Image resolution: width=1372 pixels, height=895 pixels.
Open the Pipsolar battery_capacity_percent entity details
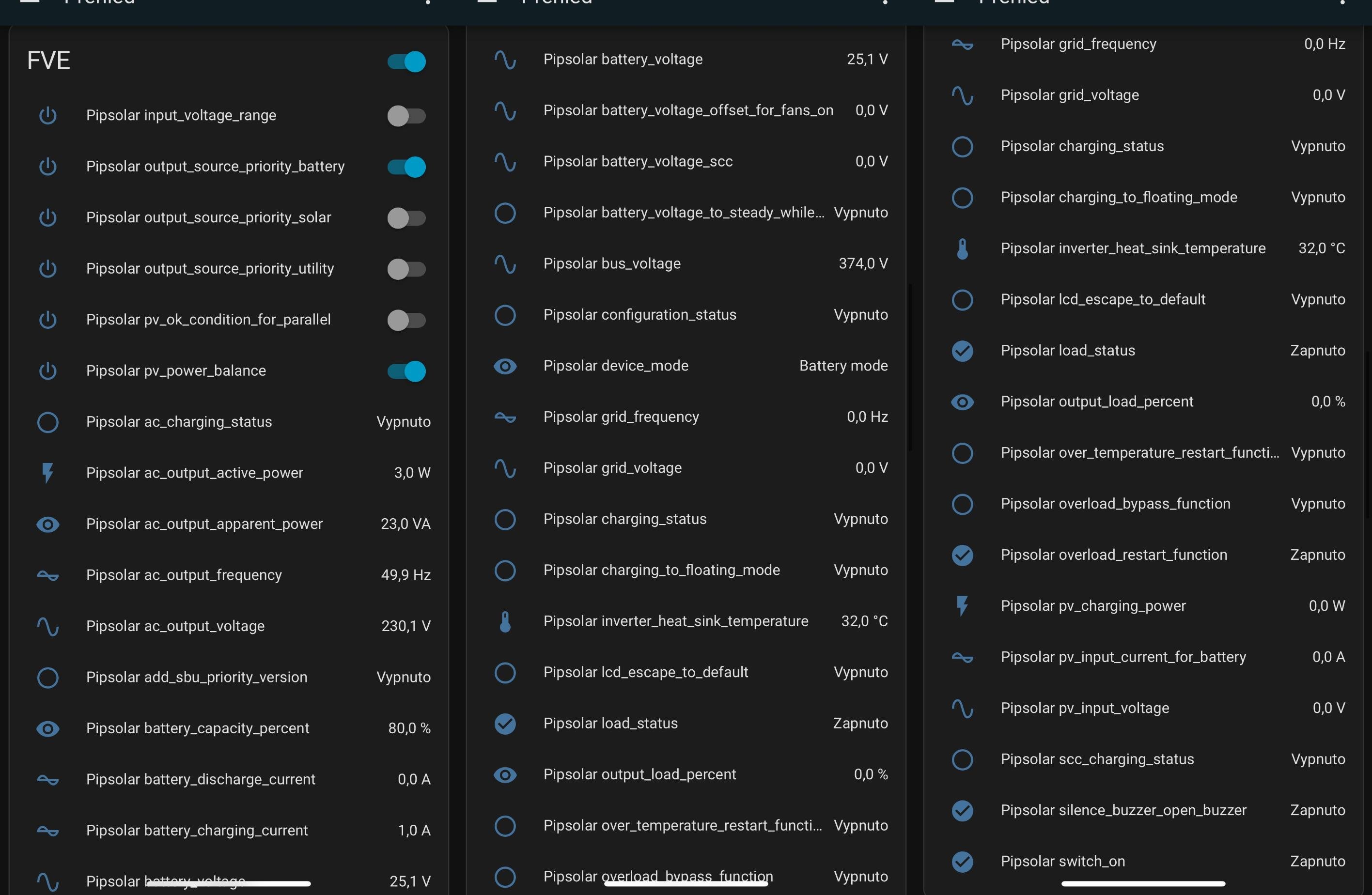[198, 728]
